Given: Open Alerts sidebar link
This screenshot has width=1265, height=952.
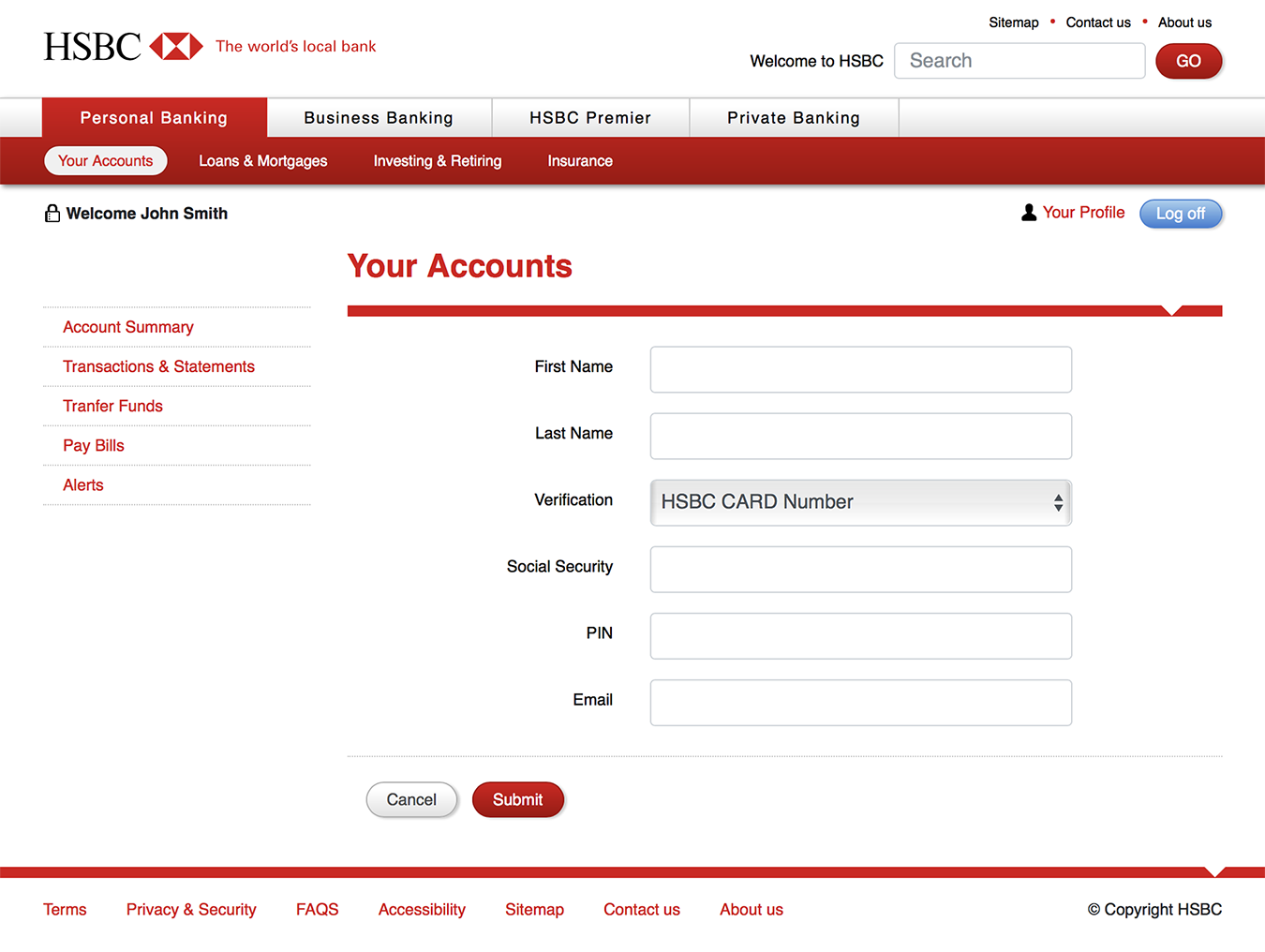Looking at the screenshot, I should click(x=83, y=485).
